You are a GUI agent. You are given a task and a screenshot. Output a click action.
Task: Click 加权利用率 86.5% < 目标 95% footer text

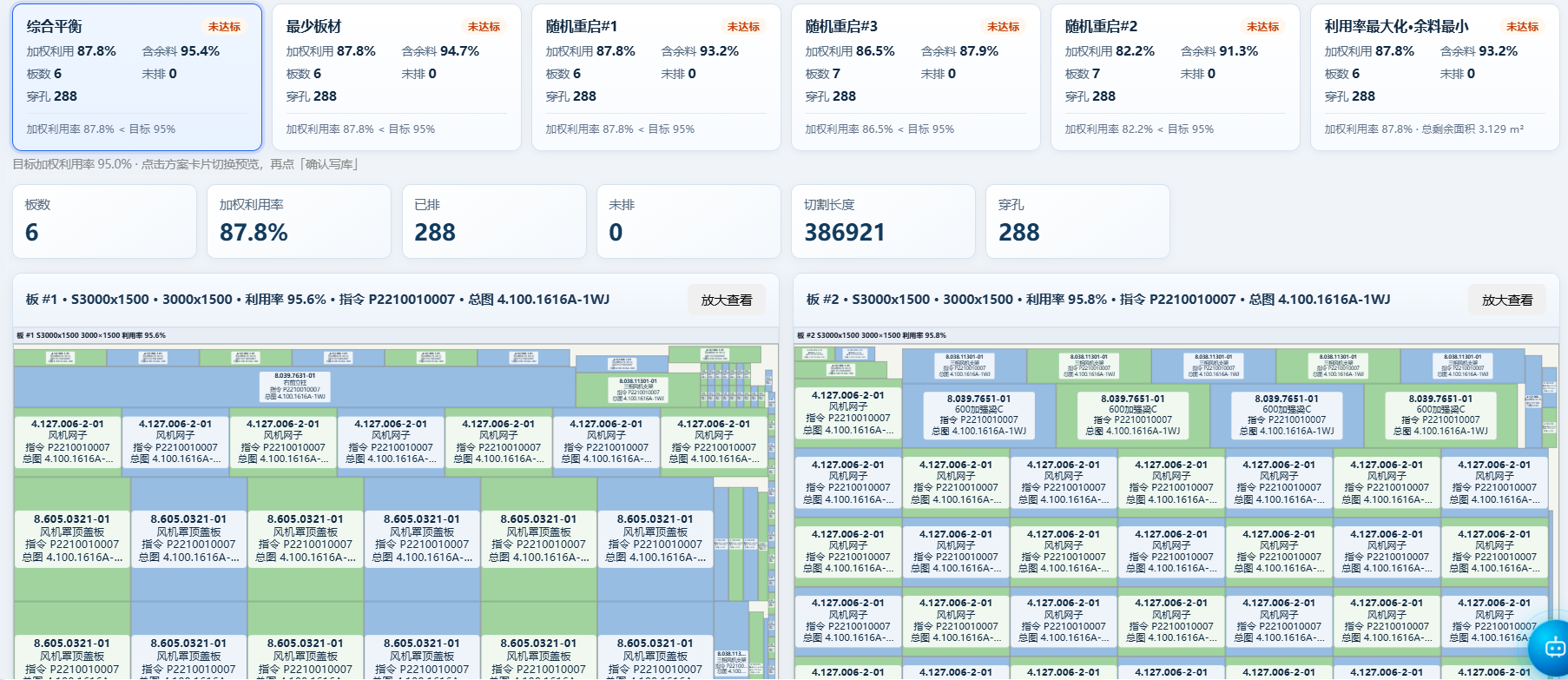880,129
